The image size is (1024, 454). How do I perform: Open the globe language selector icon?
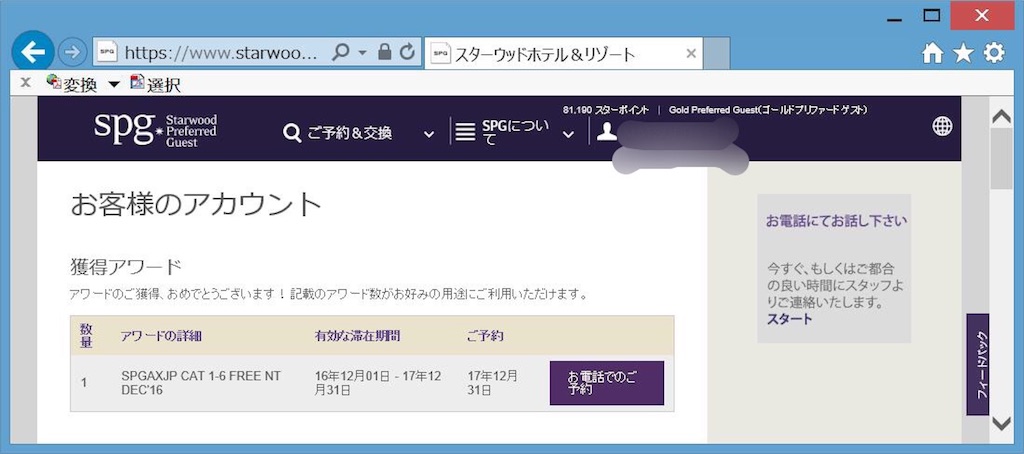tap(942, 127)
